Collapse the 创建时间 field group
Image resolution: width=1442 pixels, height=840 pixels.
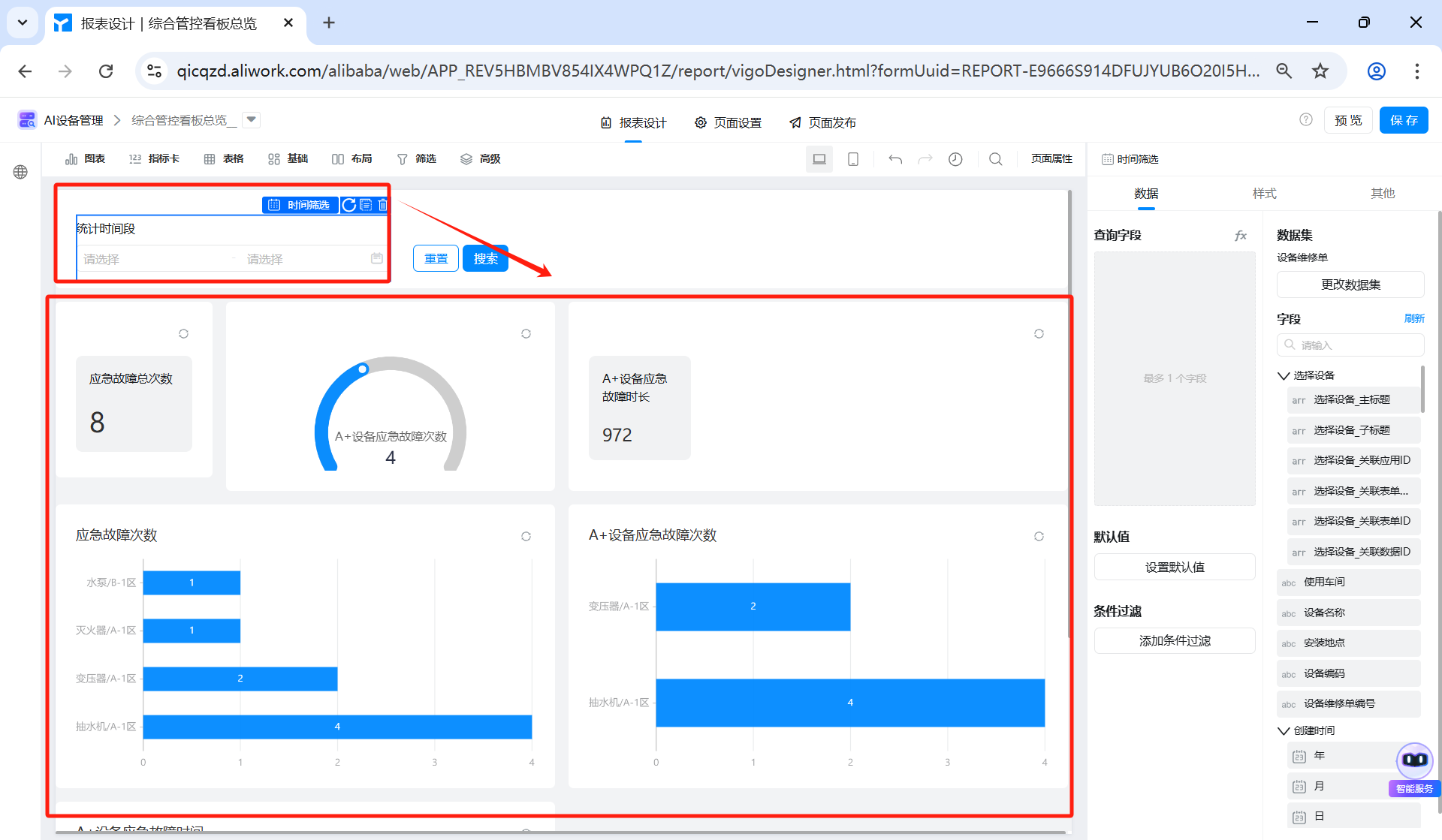[1284, 730]
